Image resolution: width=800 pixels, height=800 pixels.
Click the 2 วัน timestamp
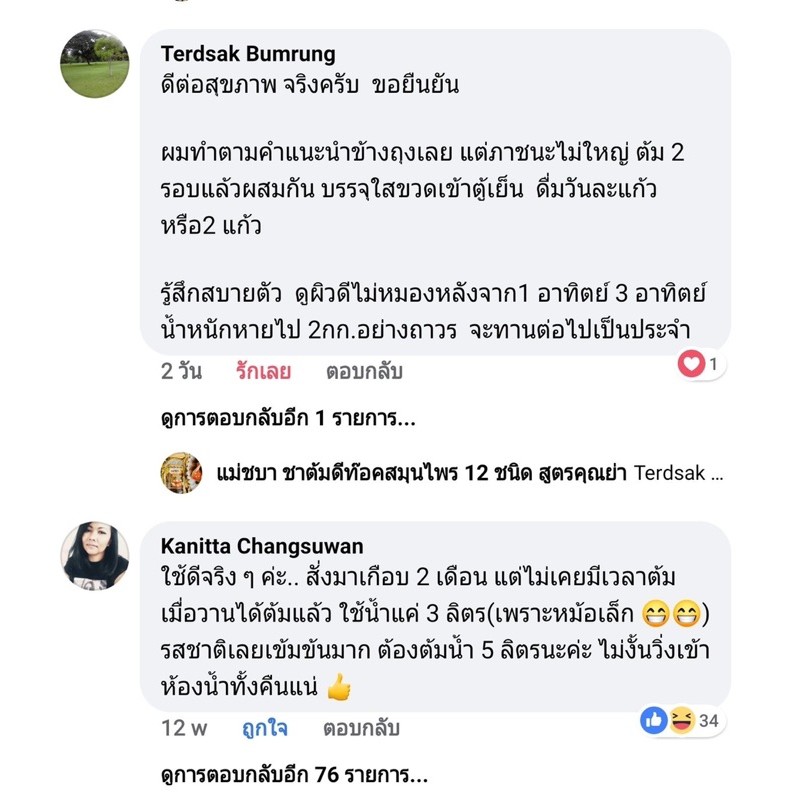(181, 371)
